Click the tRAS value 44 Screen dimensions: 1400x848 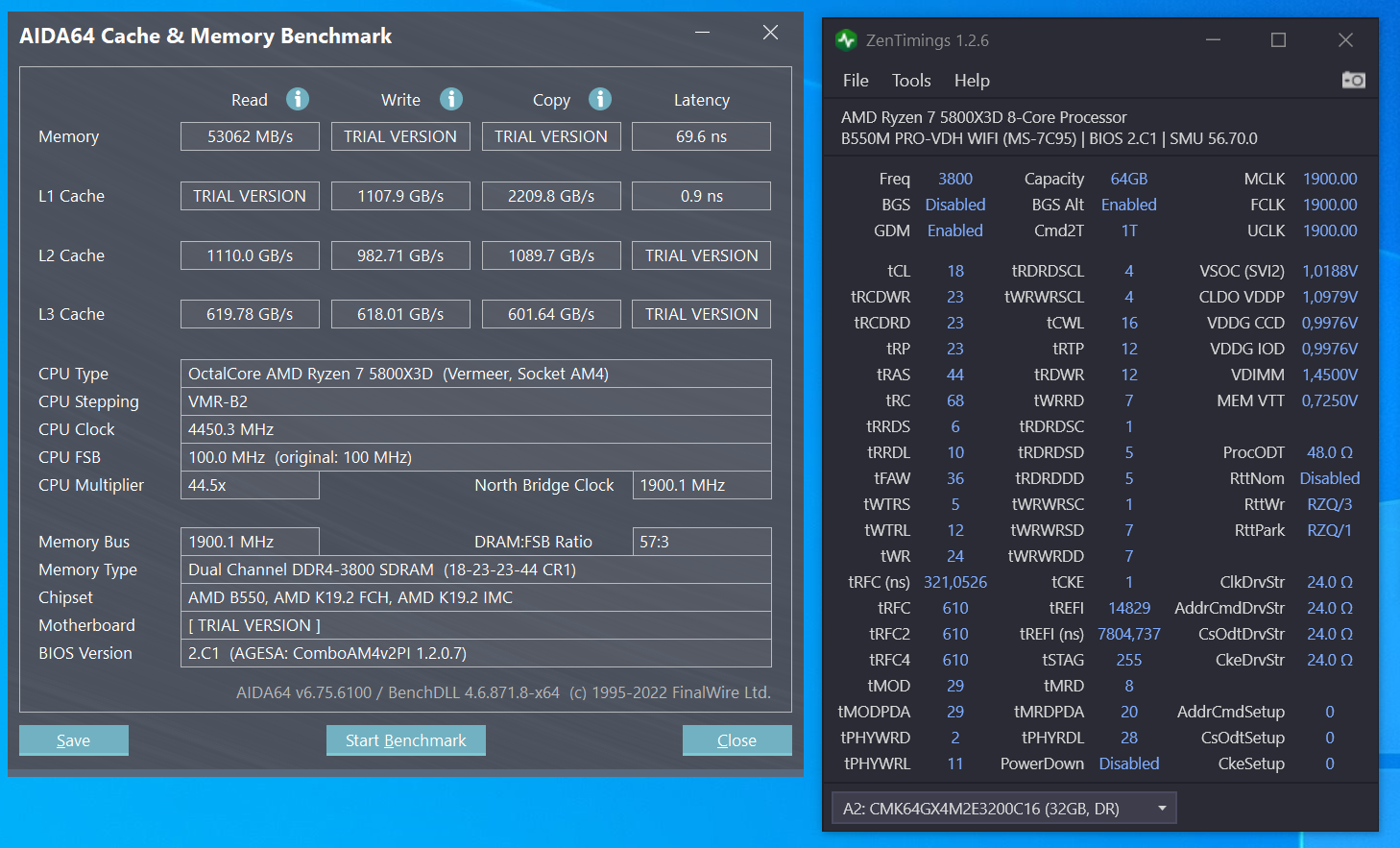pyautogui.click(x=955, y=375)
